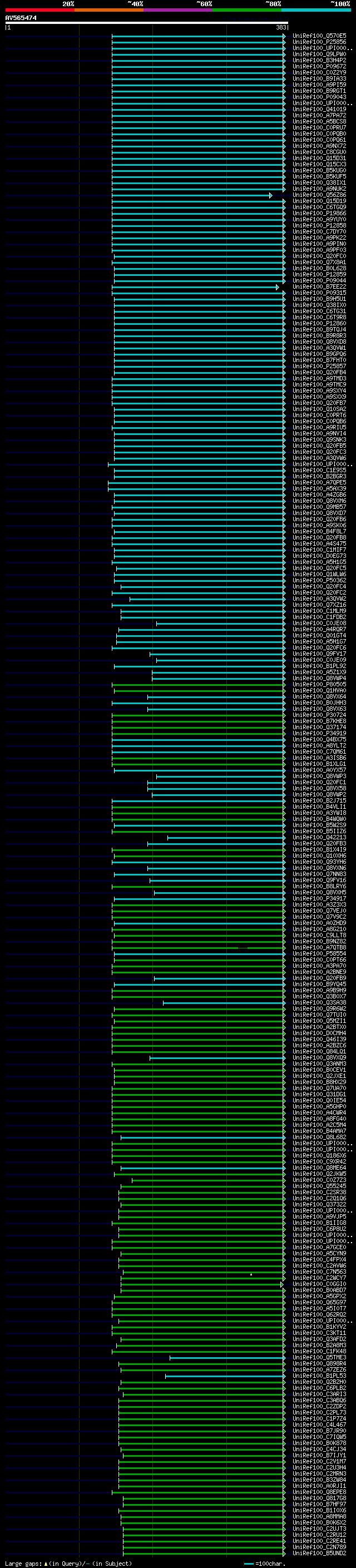Click query end position 383 label
This screenshot has width=356, height=1568.
point(281,27)
